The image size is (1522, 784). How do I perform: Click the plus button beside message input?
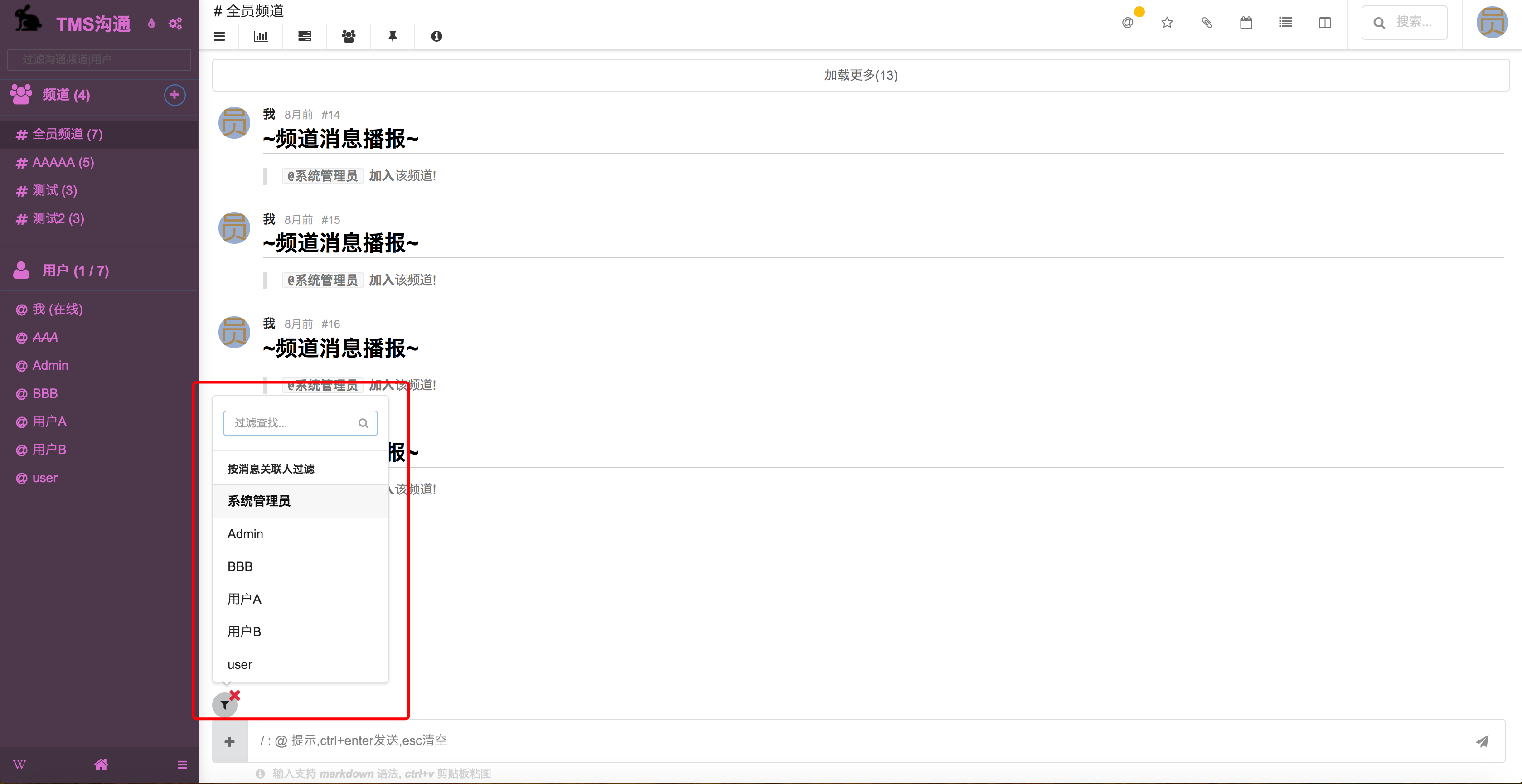pyautogui.click(x=230, y=741)
